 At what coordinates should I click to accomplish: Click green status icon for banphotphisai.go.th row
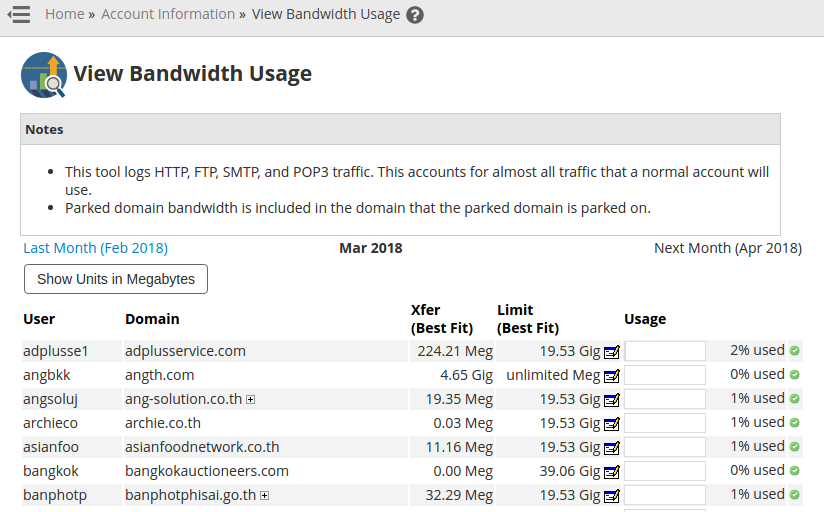click(795, 495)
